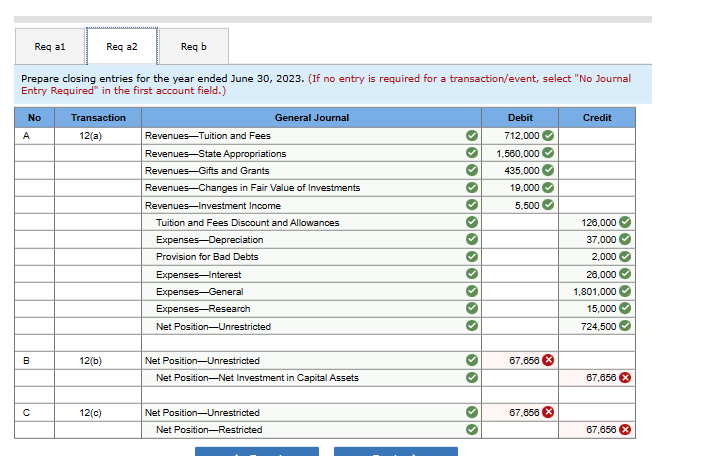Open account field Revenues—State Appropriations
Image resolution: width=710 pixels, height=456 pixels.
click(311, 153)
